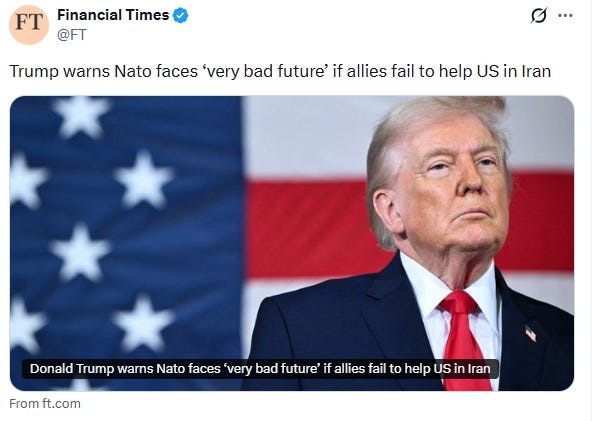This screenshot has height=421, width=596.
Task: Open the three-dot more options menu
Action: click(565, 16)
